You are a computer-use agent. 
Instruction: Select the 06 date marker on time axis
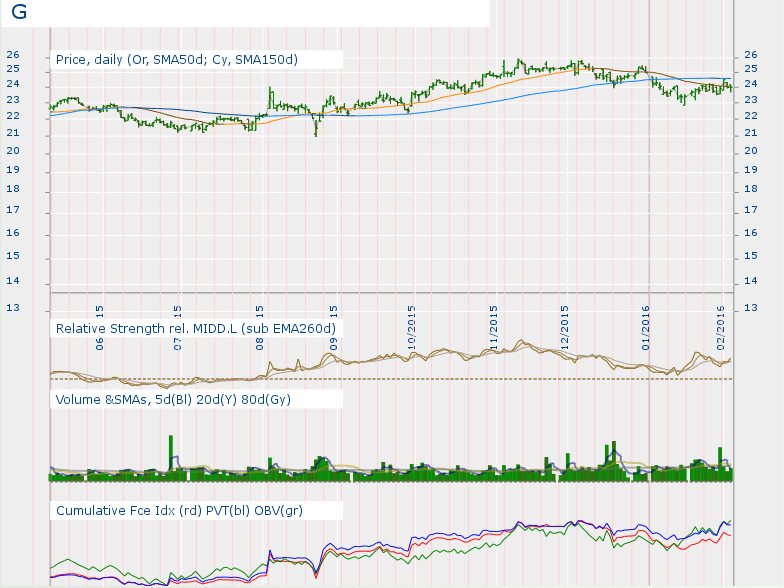click(99, 313)
